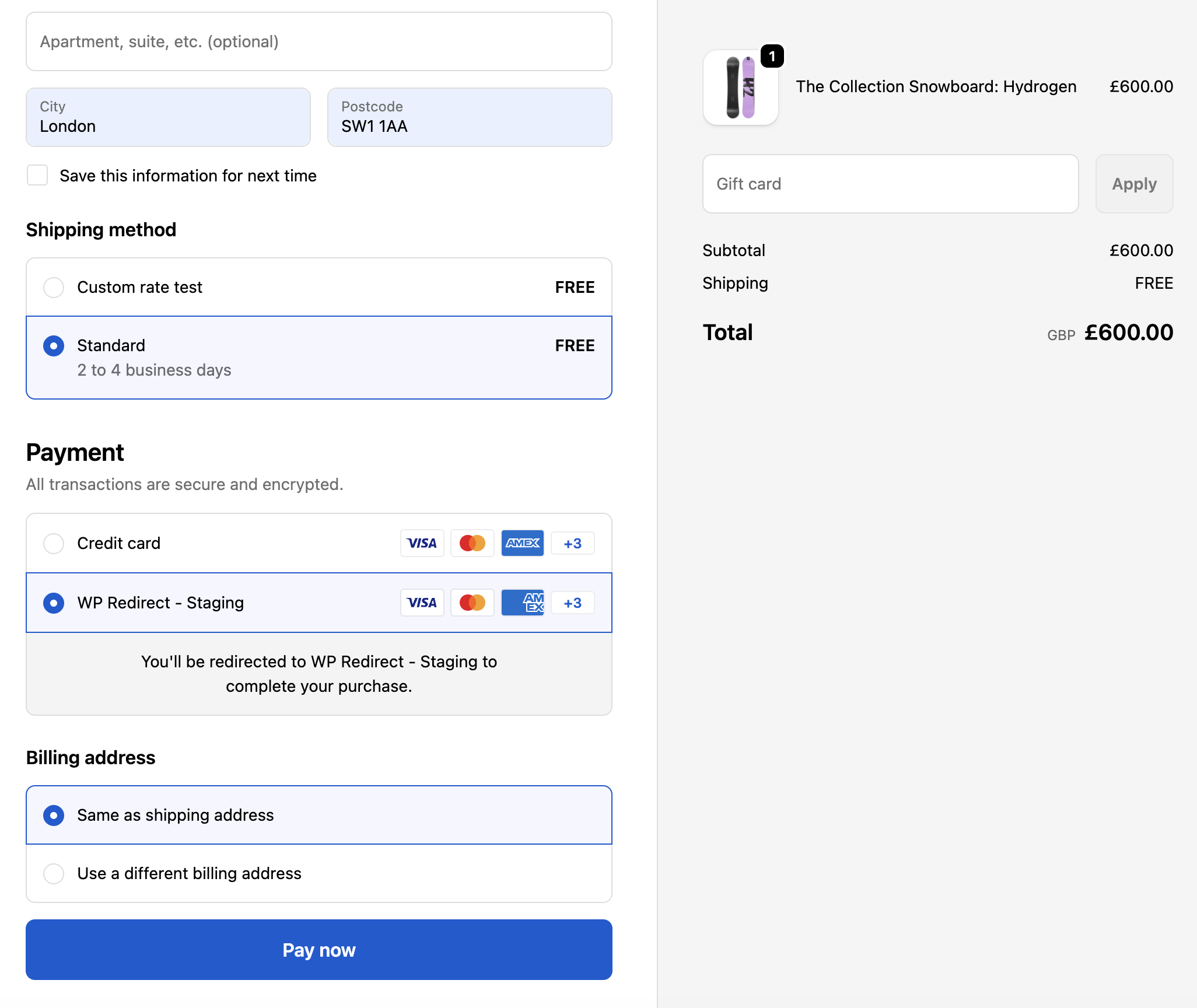The height and width of the screenshot is (1008, 1197).
Task: Click the Amex icon in Credit card row
Action: point(522,543)
